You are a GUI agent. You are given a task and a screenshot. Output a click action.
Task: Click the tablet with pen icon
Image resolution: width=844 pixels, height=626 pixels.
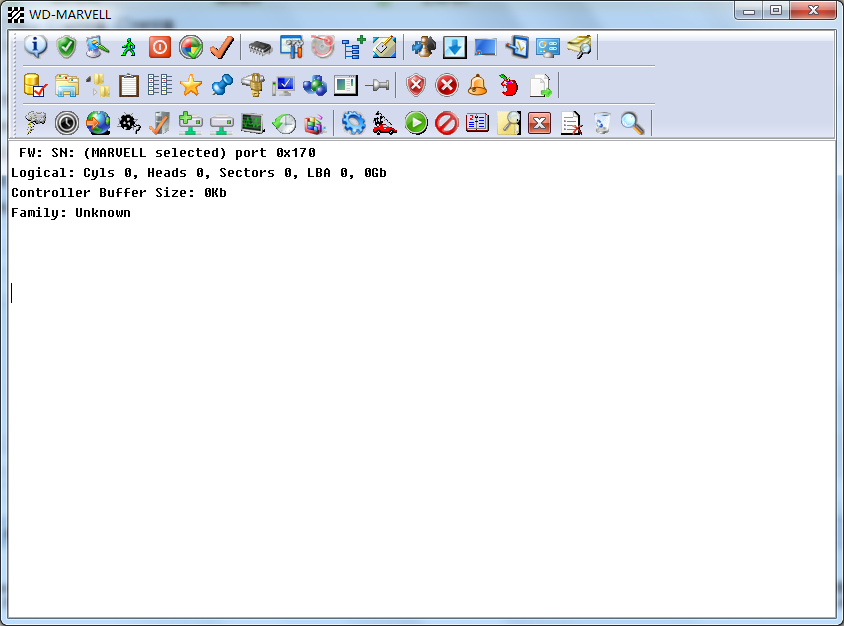point(517,47)
